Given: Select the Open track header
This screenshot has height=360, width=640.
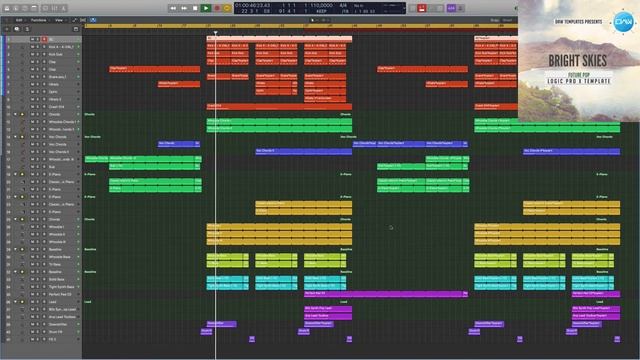Looking at the screenshot, I should click(x=42, y=92).
